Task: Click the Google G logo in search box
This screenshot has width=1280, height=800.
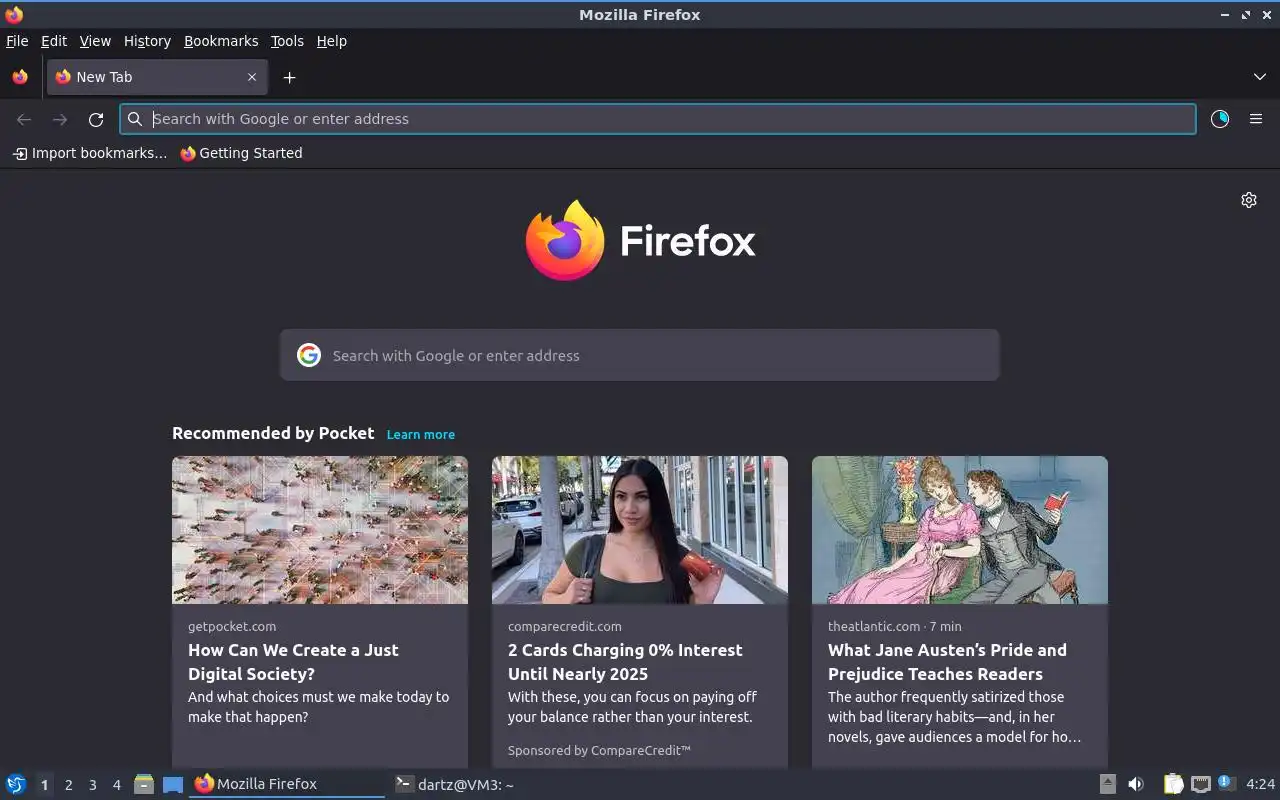Action: point(309,355)
